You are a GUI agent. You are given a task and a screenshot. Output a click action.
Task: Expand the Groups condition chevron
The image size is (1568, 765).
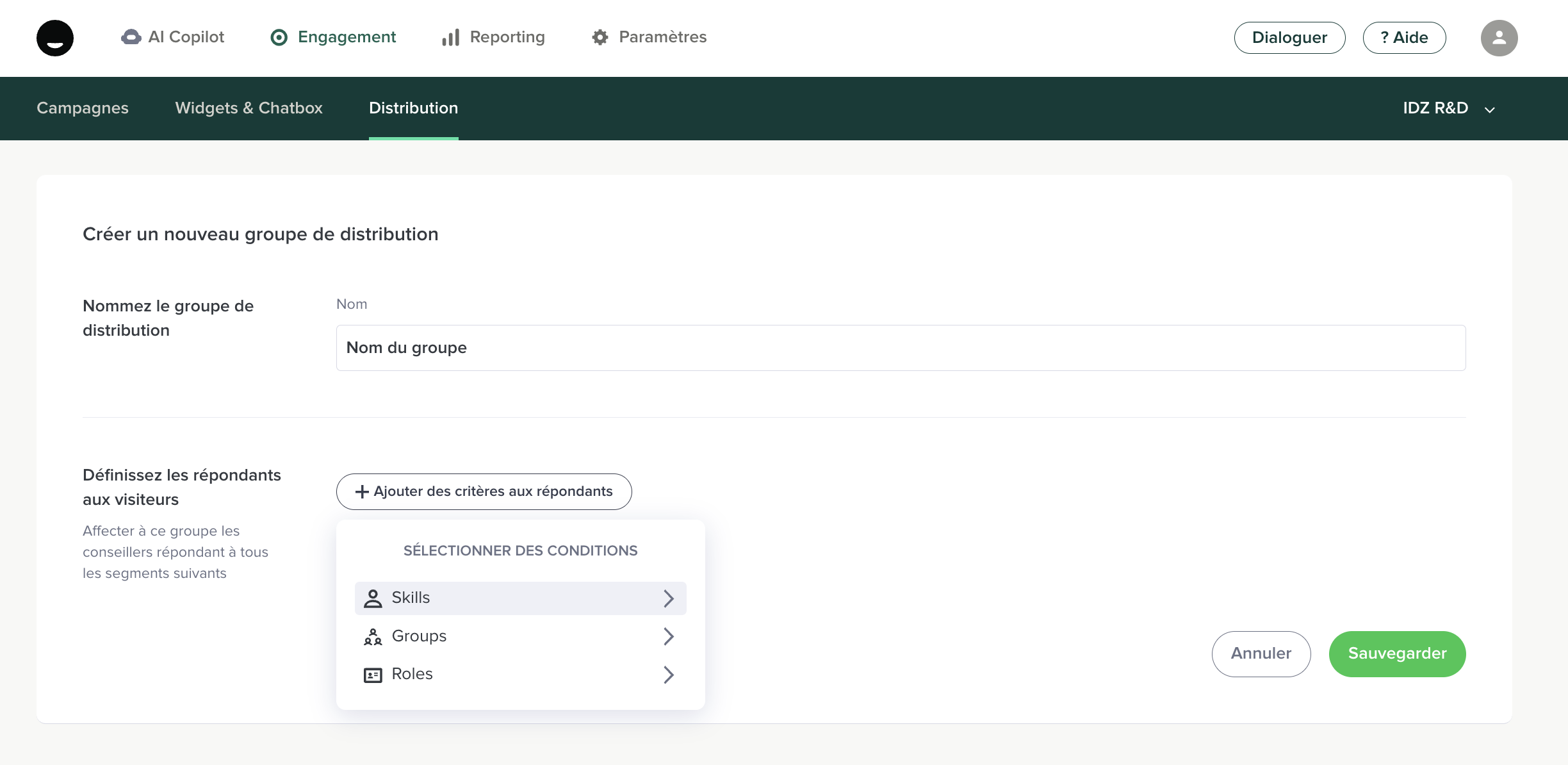669,636
